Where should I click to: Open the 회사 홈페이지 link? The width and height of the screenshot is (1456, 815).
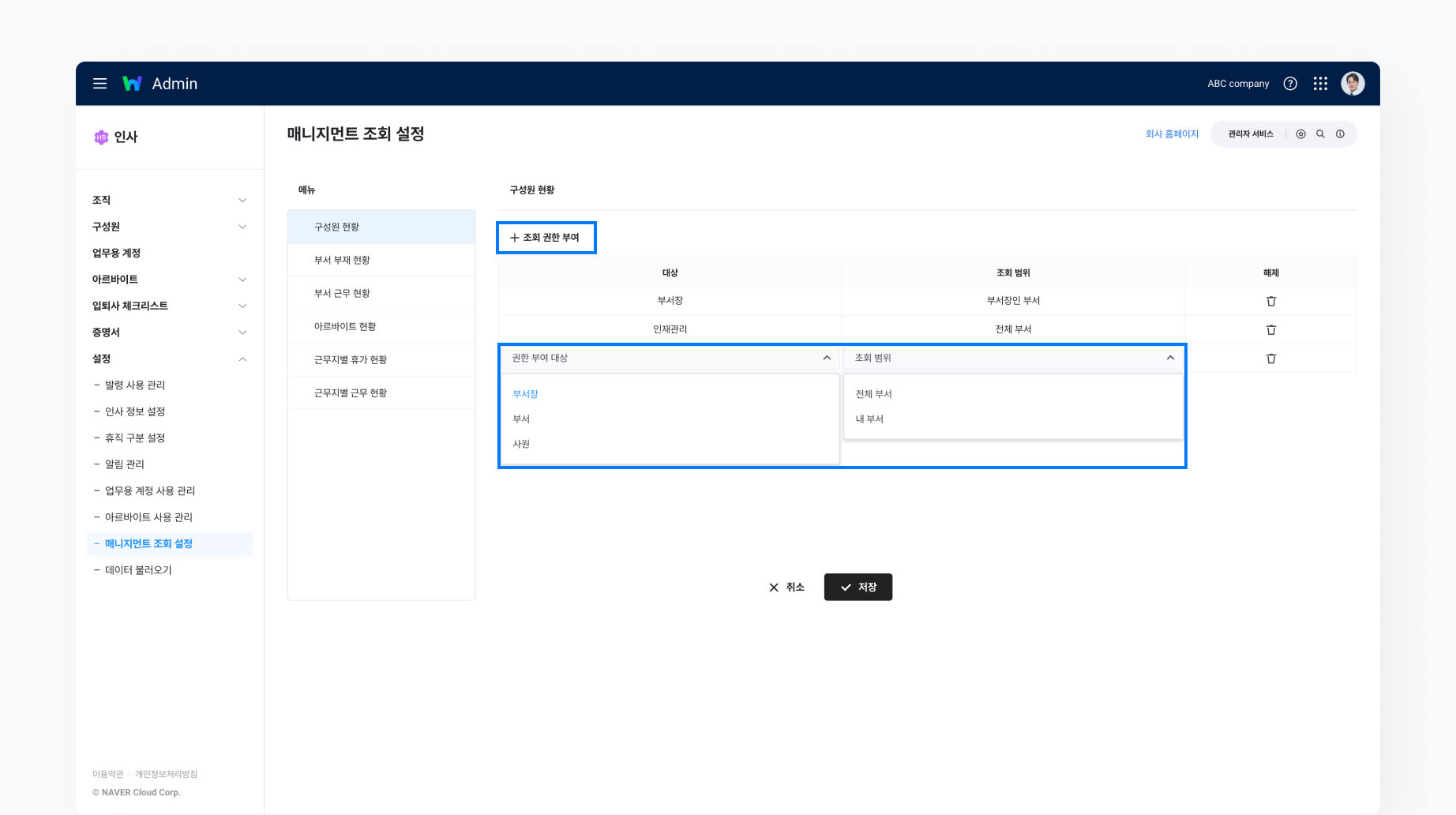click(x=1172, y=134)
